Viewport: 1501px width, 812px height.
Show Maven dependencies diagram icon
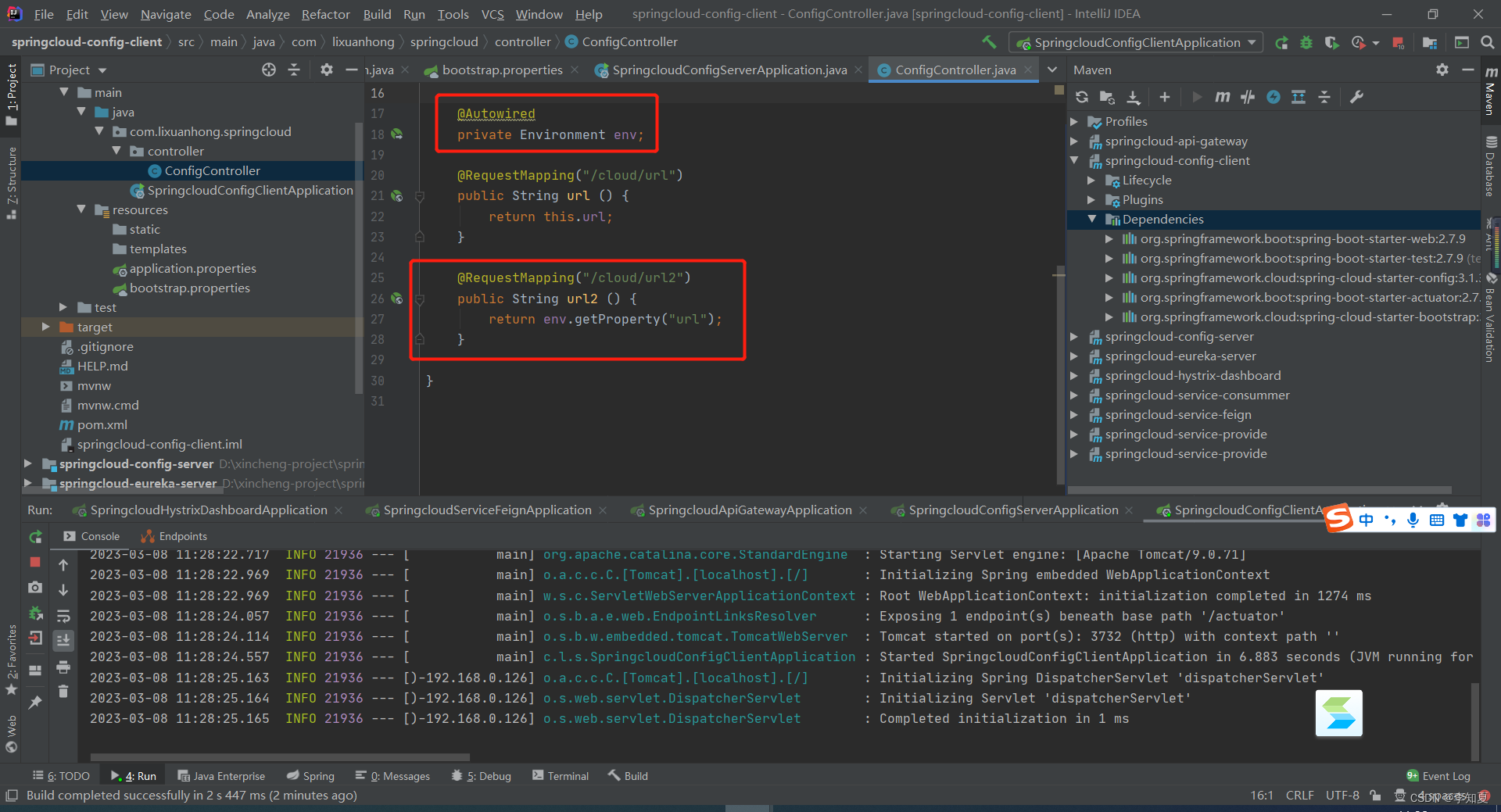pos(1299,97)
